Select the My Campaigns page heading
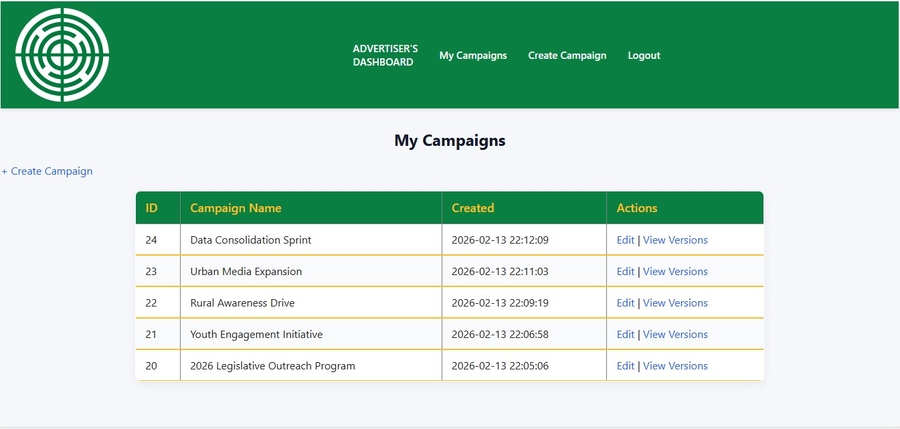The image size is (900, 429). coord(450,141)
